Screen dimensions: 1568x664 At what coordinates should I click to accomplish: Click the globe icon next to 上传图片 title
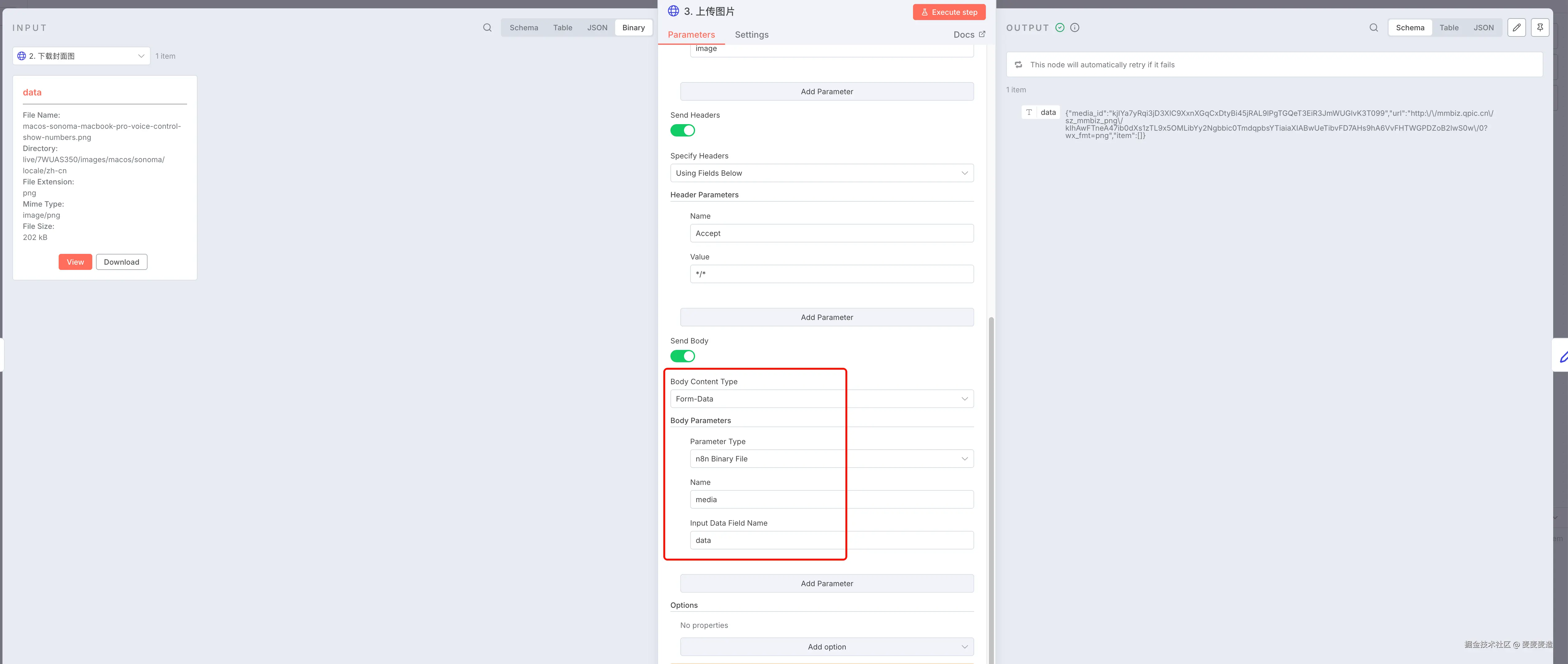point(673,11)
